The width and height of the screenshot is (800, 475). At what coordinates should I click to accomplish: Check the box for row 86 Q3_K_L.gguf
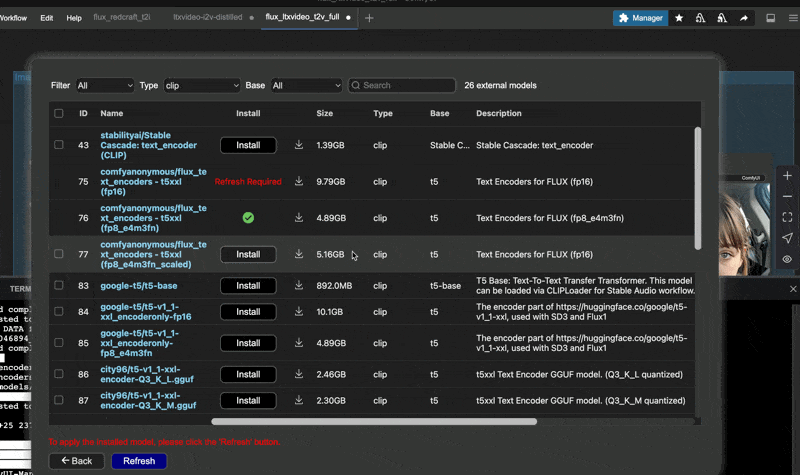click(59, 374)
